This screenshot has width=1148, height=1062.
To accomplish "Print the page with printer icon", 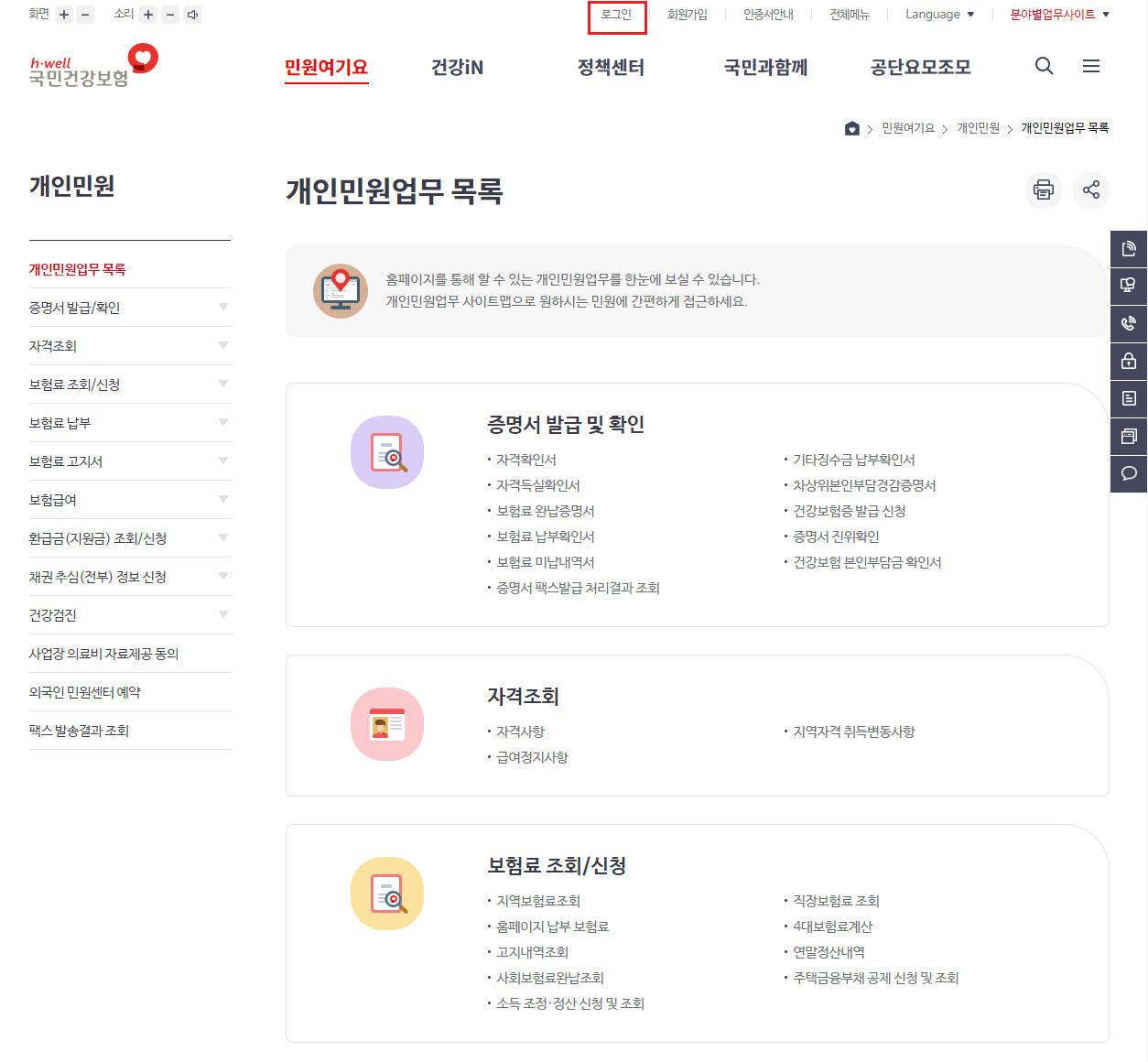I will (1044, 190).
